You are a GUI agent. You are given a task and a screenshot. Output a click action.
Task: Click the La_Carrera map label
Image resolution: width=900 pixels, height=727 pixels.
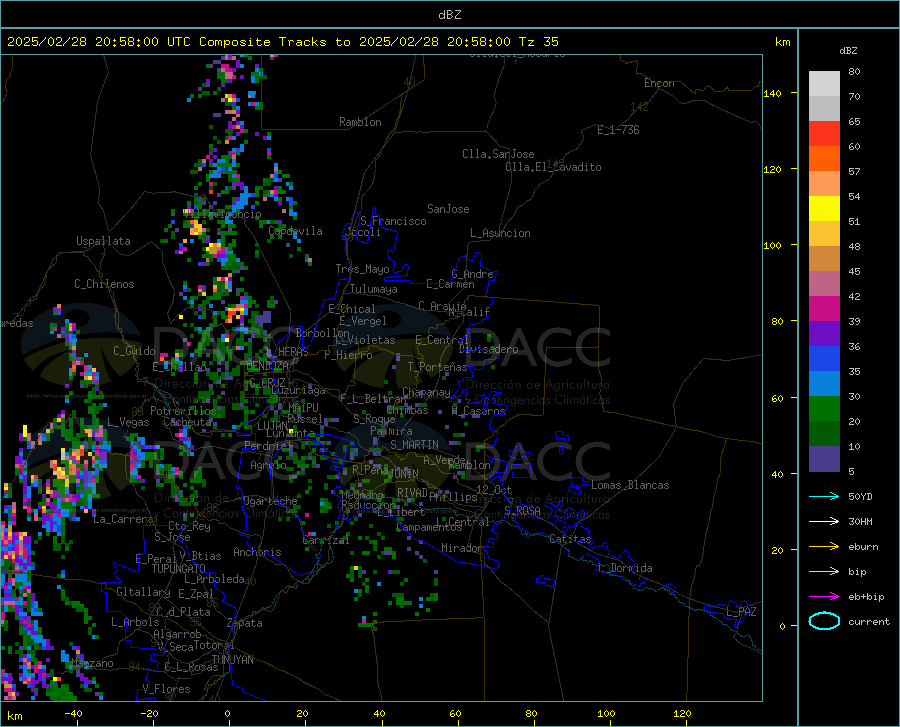tap(123, 519)
